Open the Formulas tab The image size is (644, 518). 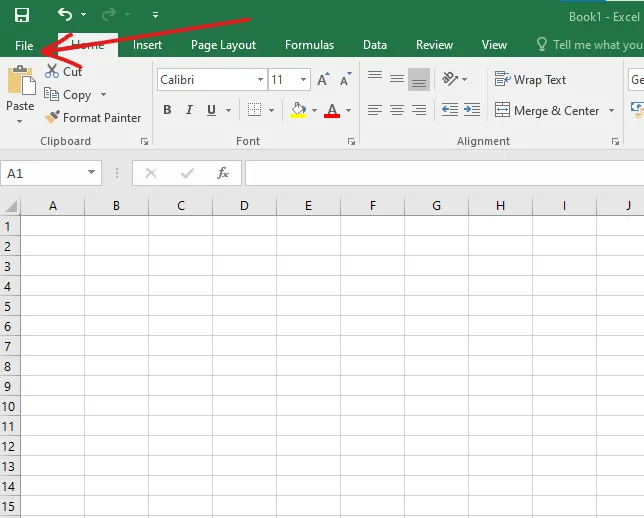[309, 45]
